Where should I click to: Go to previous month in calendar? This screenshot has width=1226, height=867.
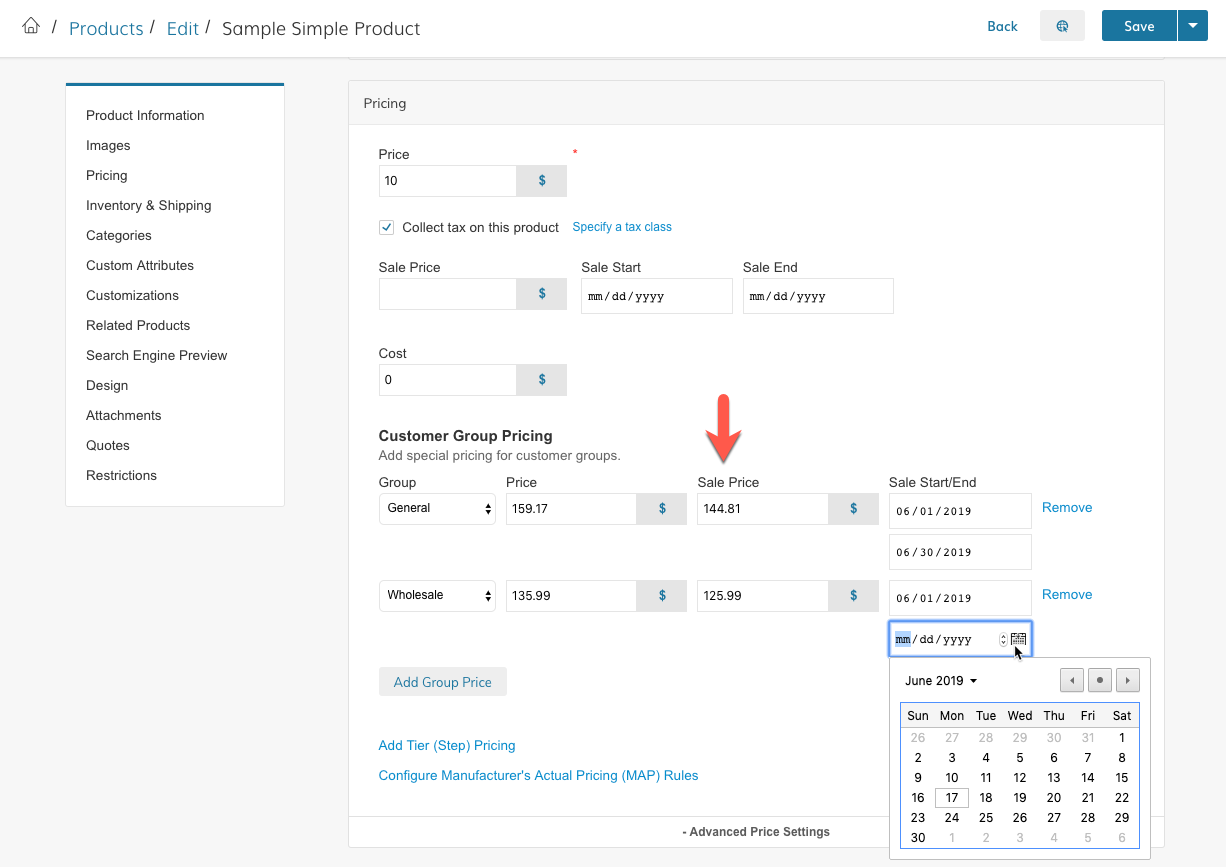tap(1072, 680)
